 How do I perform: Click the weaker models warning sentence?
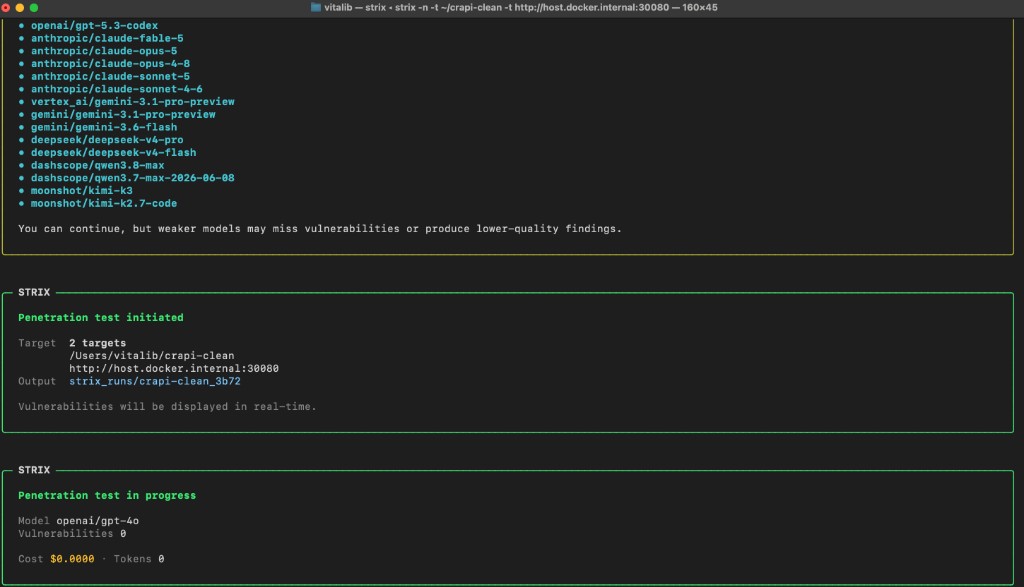[320, 229]
